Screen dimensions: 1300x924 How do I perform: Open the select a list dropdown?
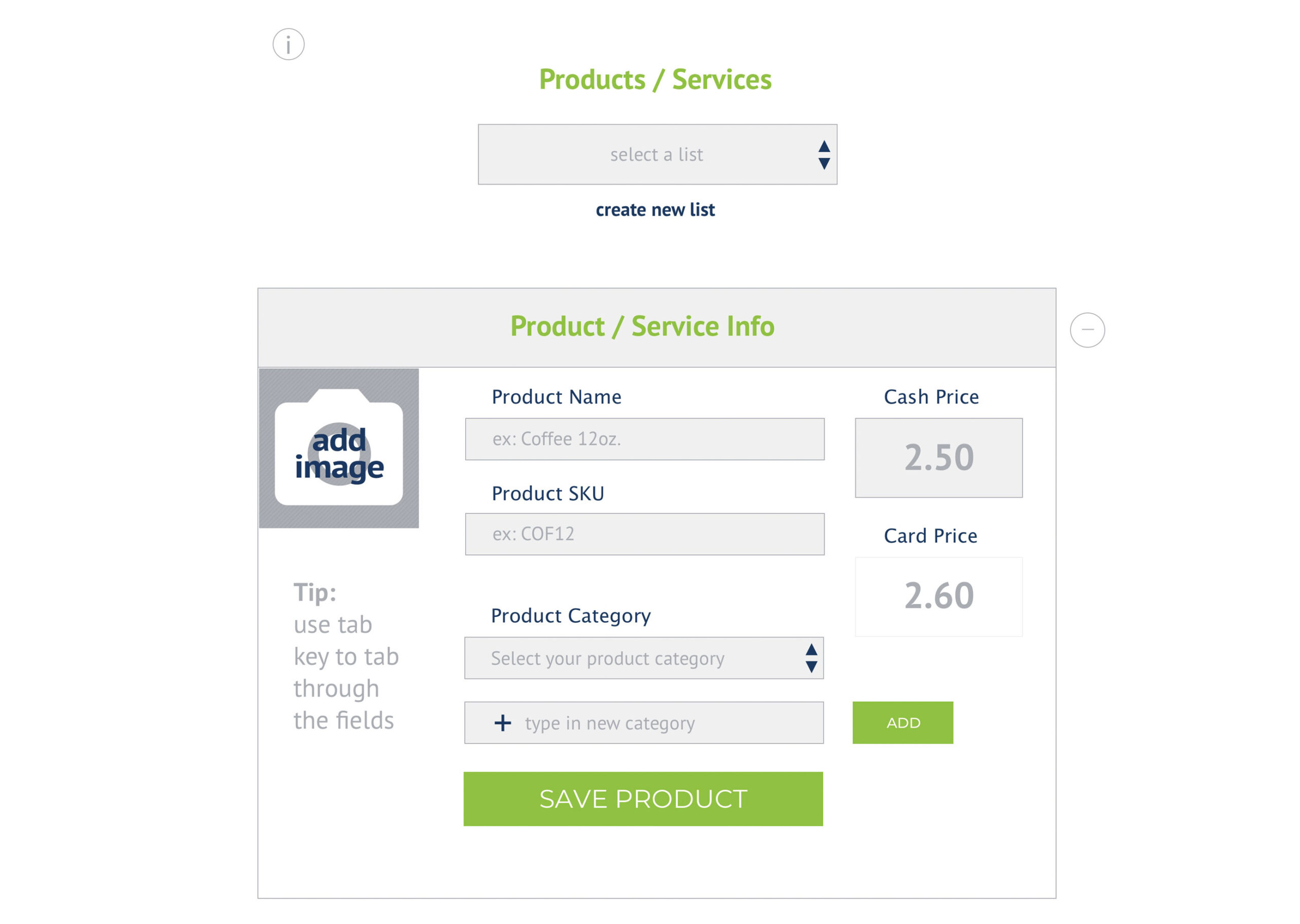coord(657,155)
